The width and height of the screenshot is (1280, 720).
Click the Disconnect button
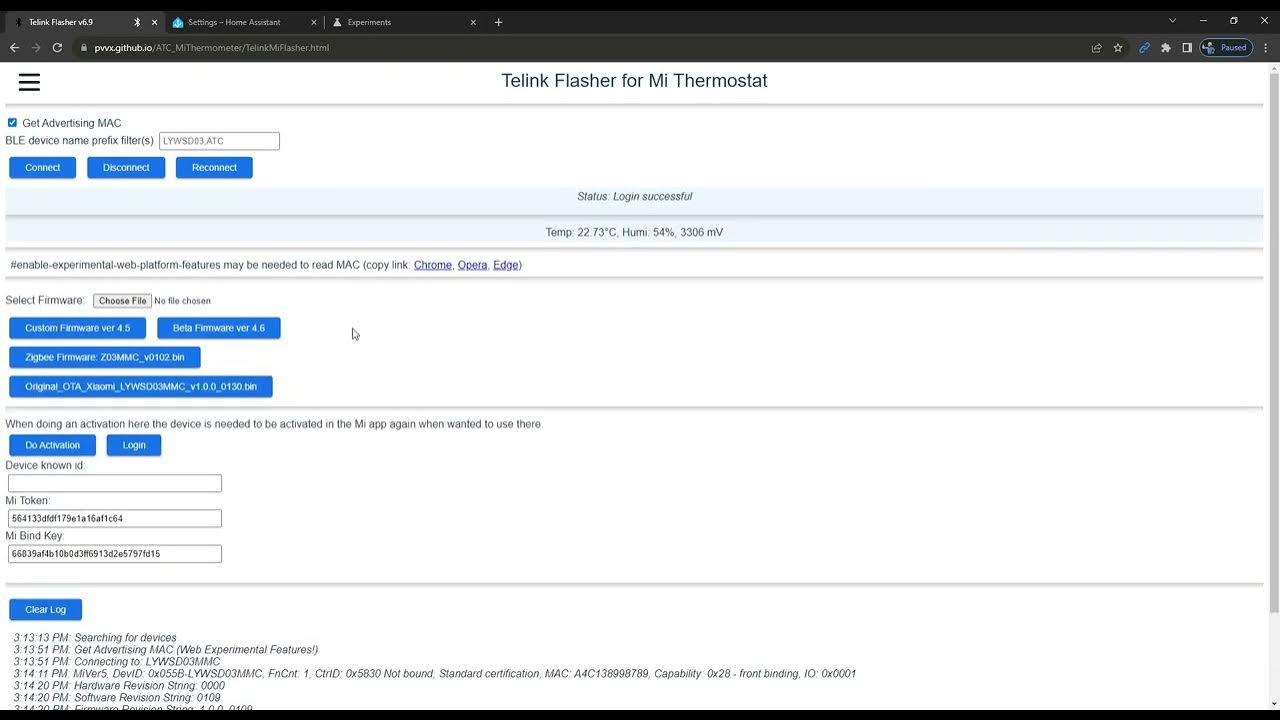click(126, 168)
